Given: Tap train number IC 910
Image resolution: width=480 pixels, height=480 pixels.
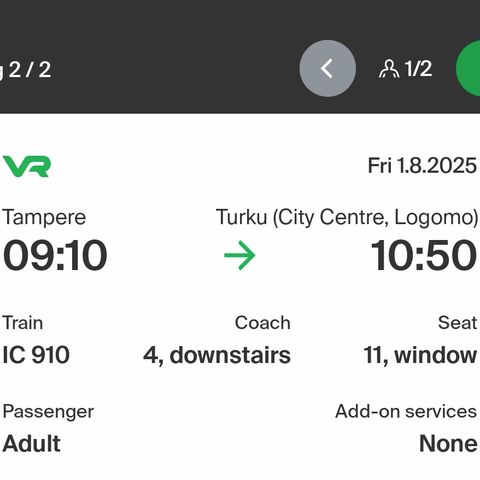Looking at the screenshot, I should (x=36, y=355).
